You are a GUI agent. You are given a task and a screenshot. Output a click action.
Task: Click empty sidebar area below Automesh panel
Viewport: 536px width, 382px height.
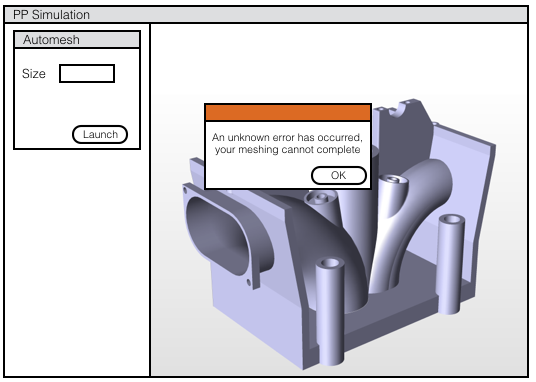pos(77,263)
